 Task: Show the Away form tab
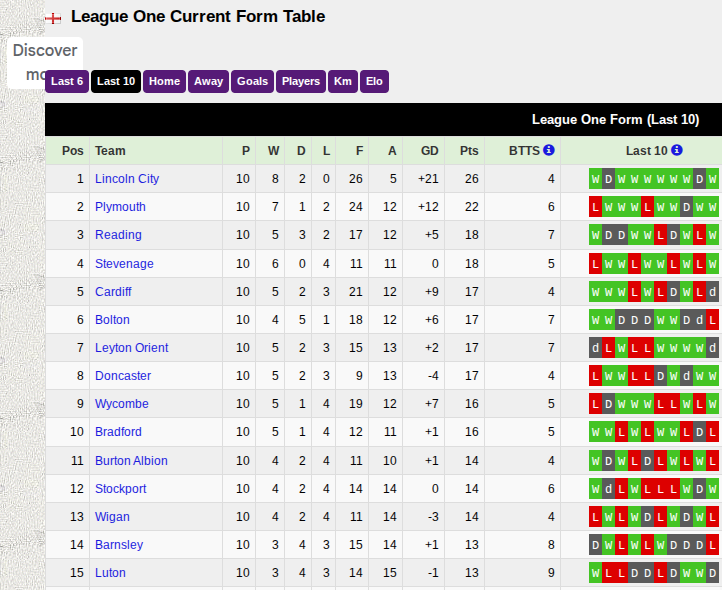[208, 81]
